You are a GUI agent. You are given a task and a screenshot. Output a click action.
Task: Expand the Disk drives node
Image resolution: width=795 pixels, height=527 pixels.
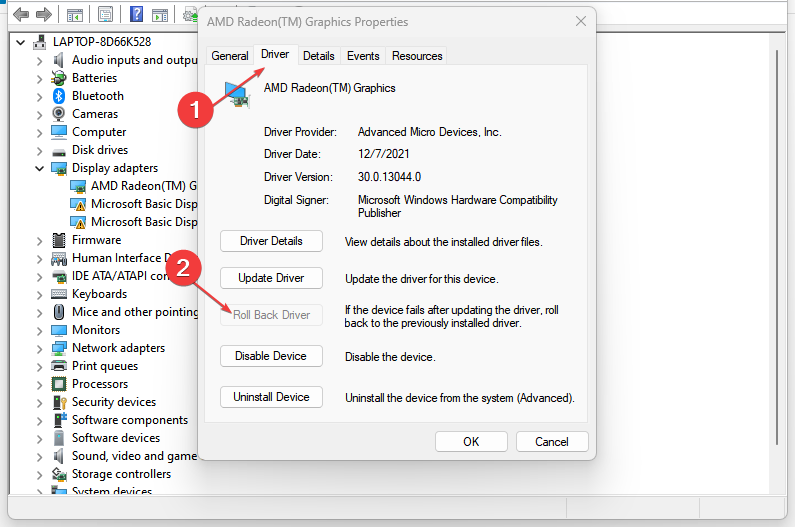40,151
